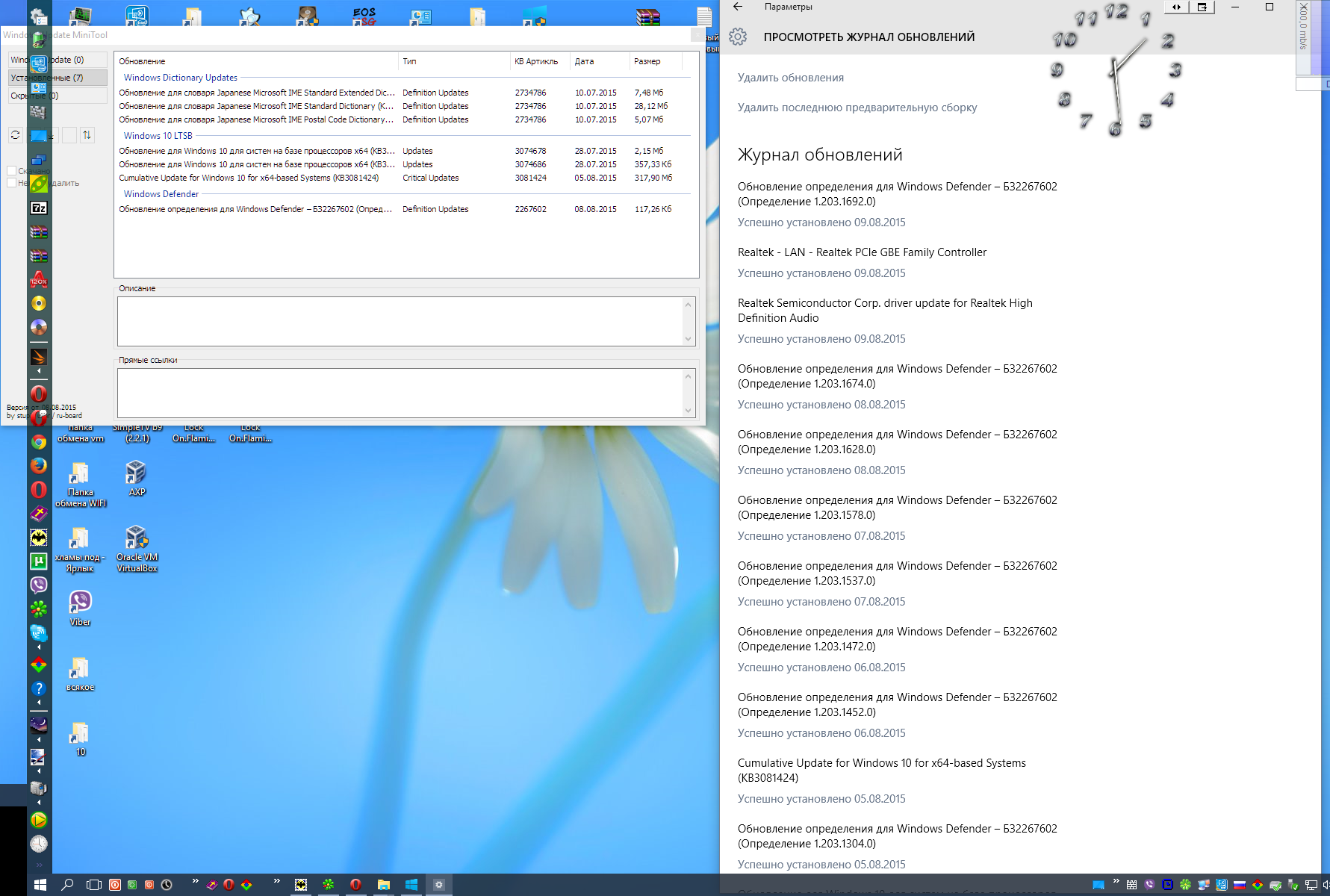Open the Viber desktop shortcut
This screenshot has height=896, width=1330.
tap(80, 608)
